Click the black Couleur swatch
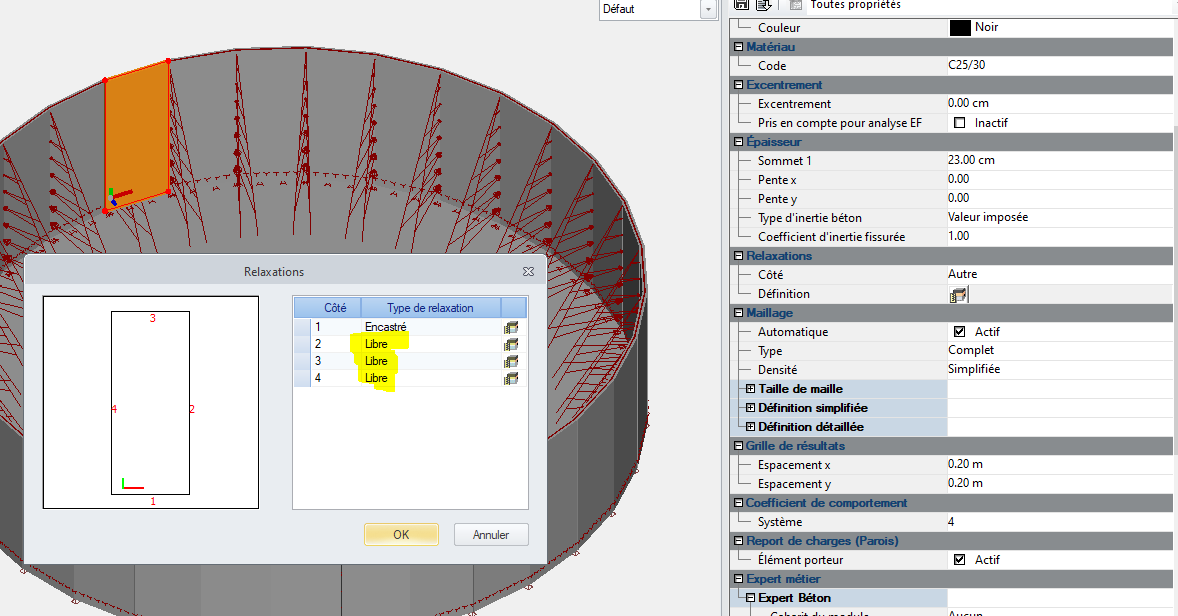The width and height of the screenshot is (1178, 616). [x=960, y=28]
